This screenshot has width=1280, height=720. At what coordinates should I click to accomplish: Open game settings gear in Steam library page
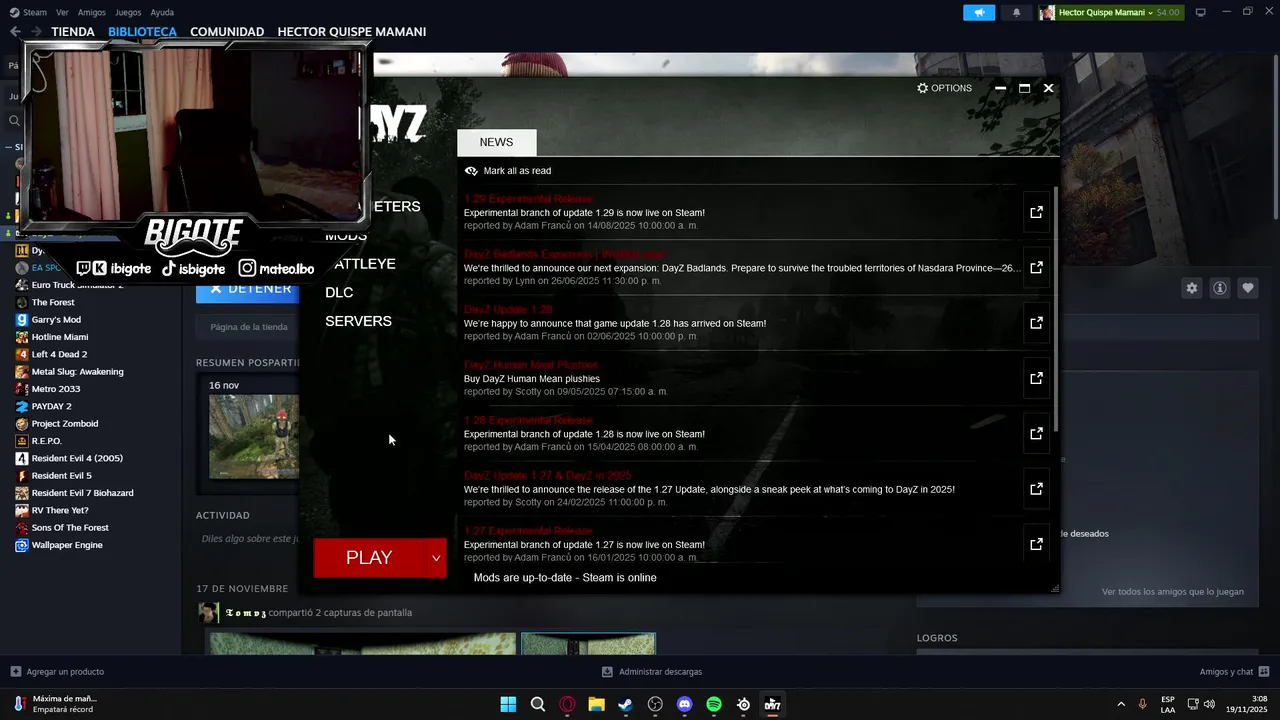click(1191, 288)
